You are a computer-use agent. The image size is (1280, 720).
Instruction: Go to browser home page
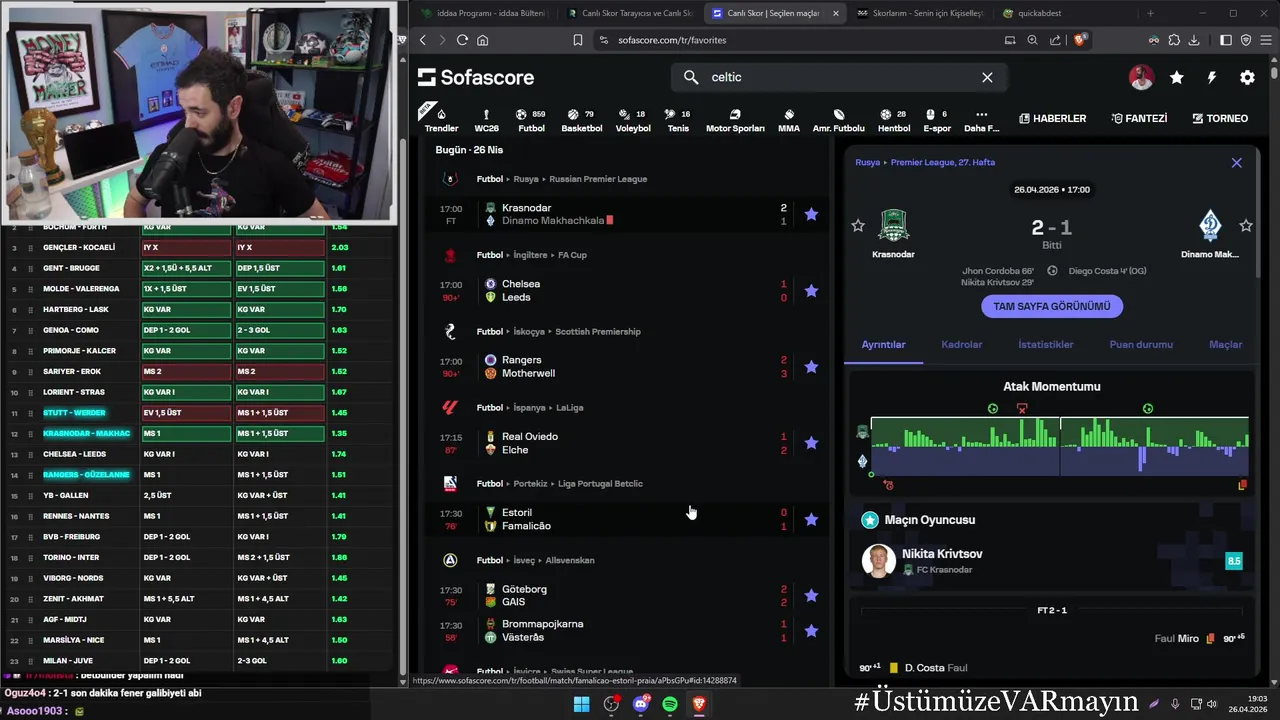[x=482, y=40]
